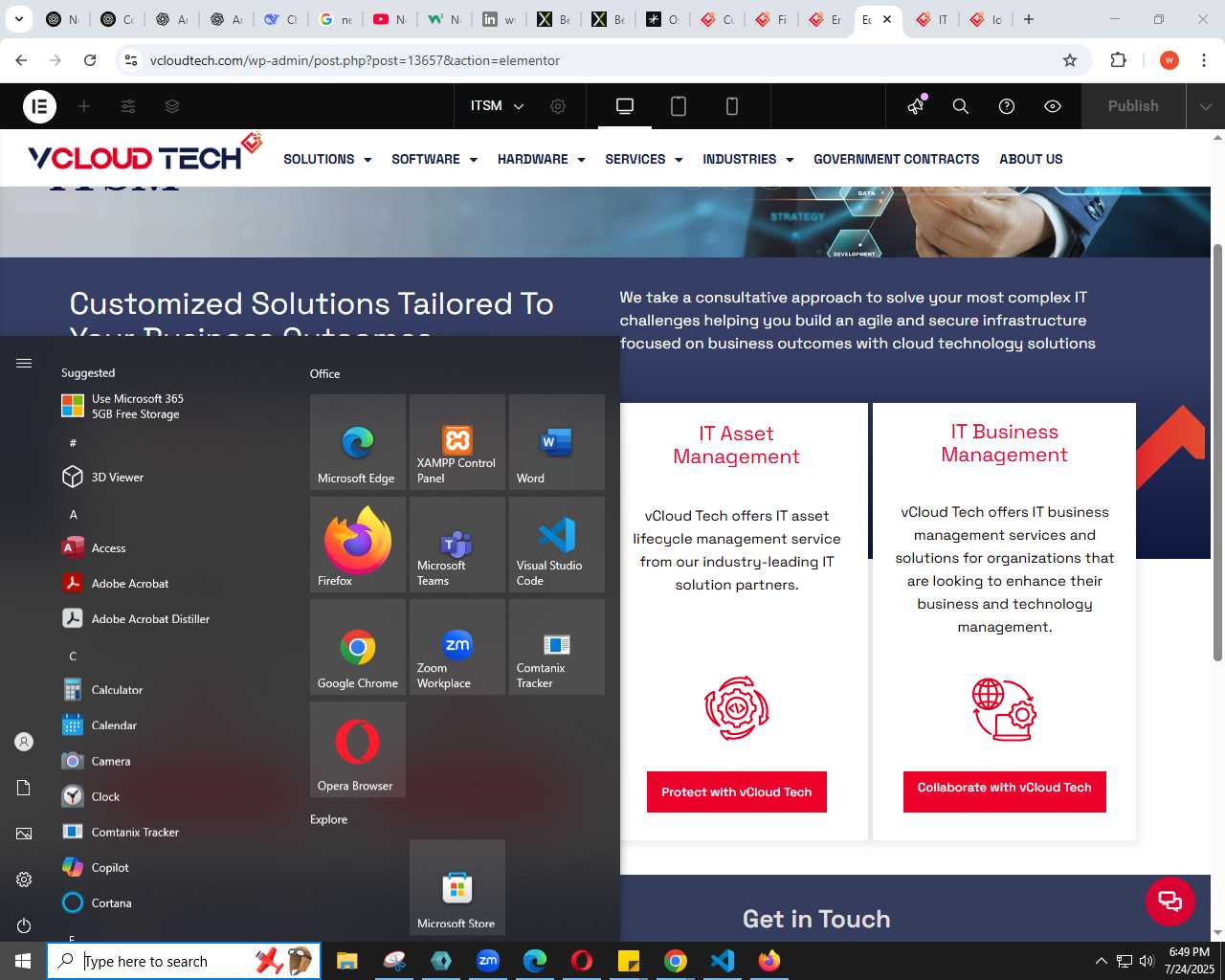Screen dimensions: 1225x980
Task: Open the Visual Studio Code tile
Action: (x=557, y=545)
